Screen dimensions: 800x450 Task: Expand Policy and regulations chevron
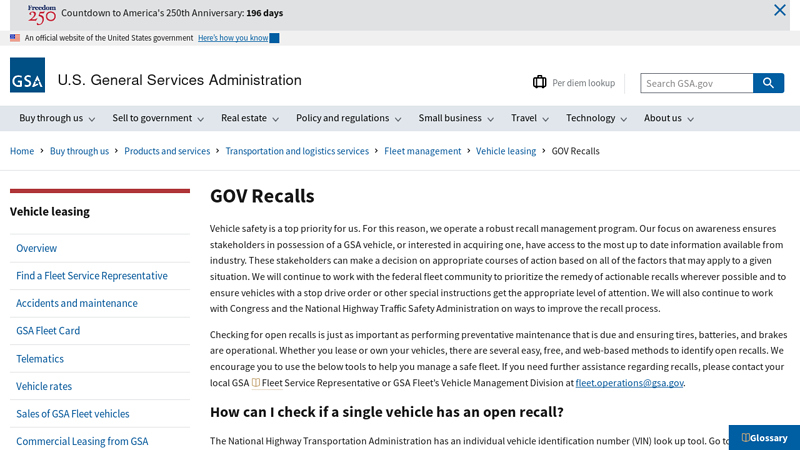tap(398, 119)
